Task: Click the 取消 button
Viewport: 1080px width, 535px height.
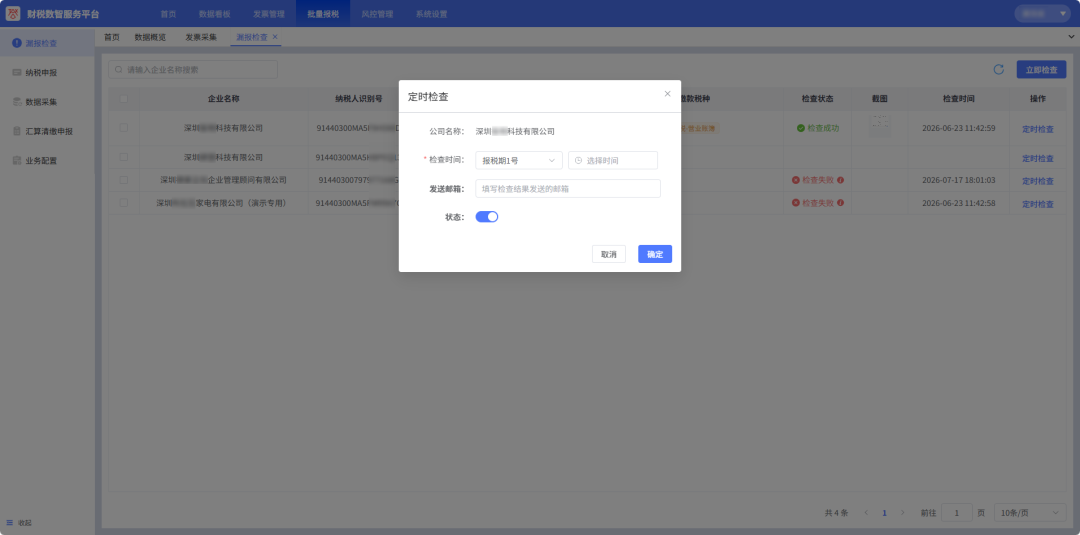Action: click(609, 254)
